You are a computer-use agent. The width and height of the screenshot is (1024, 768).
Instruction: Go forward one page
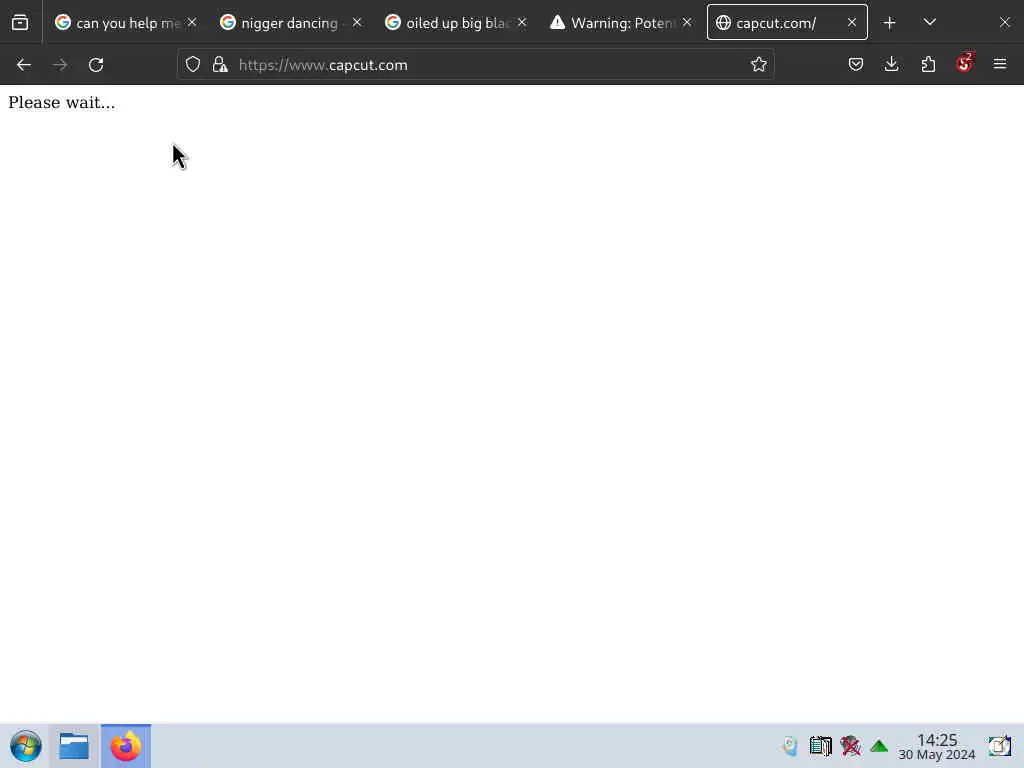click(60, 65)
